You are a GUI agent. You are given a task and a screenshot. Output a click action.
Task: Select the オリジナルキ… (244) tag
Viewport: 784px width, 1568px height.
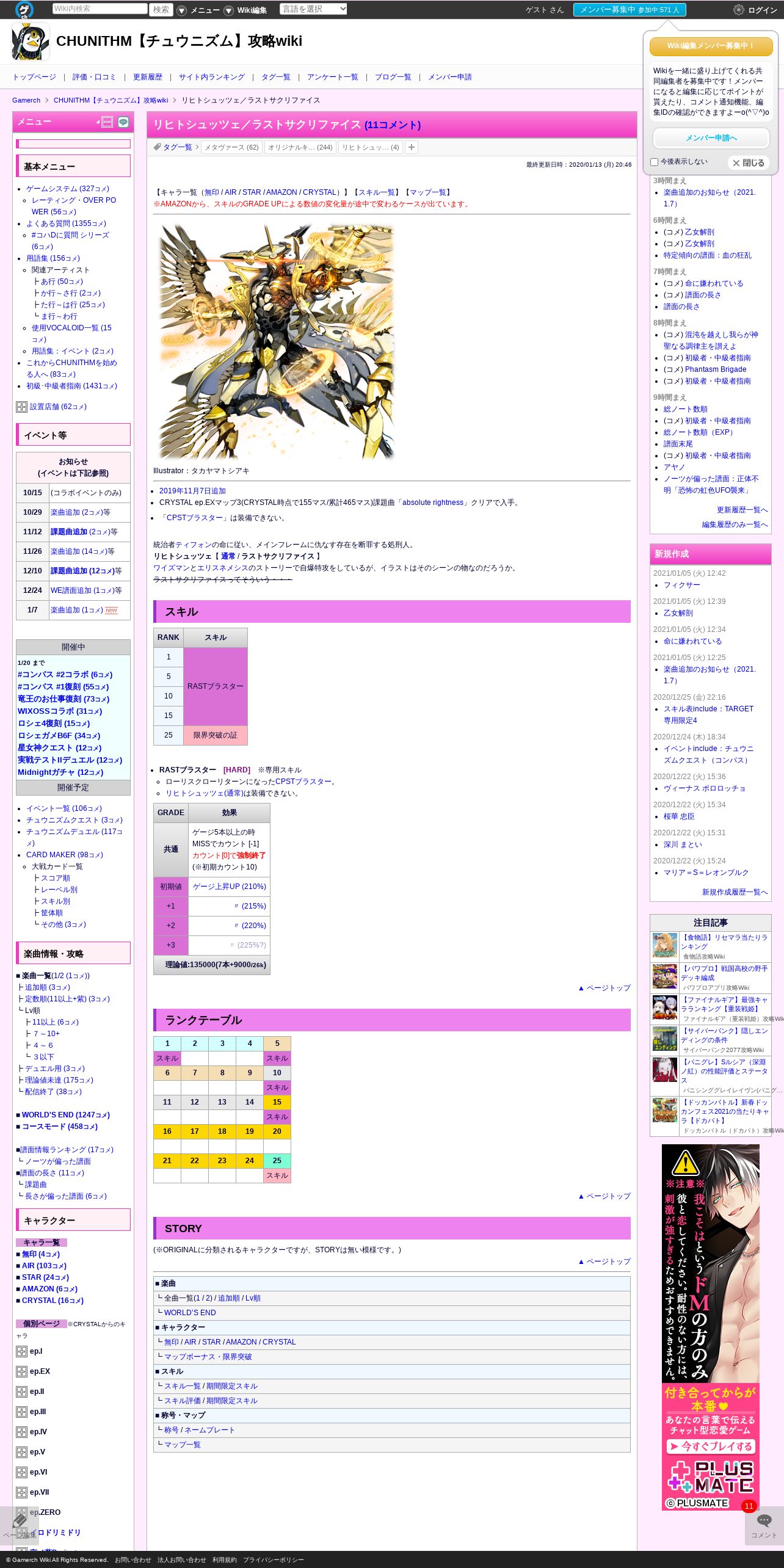pyautogui.click(x=300, y=147)
